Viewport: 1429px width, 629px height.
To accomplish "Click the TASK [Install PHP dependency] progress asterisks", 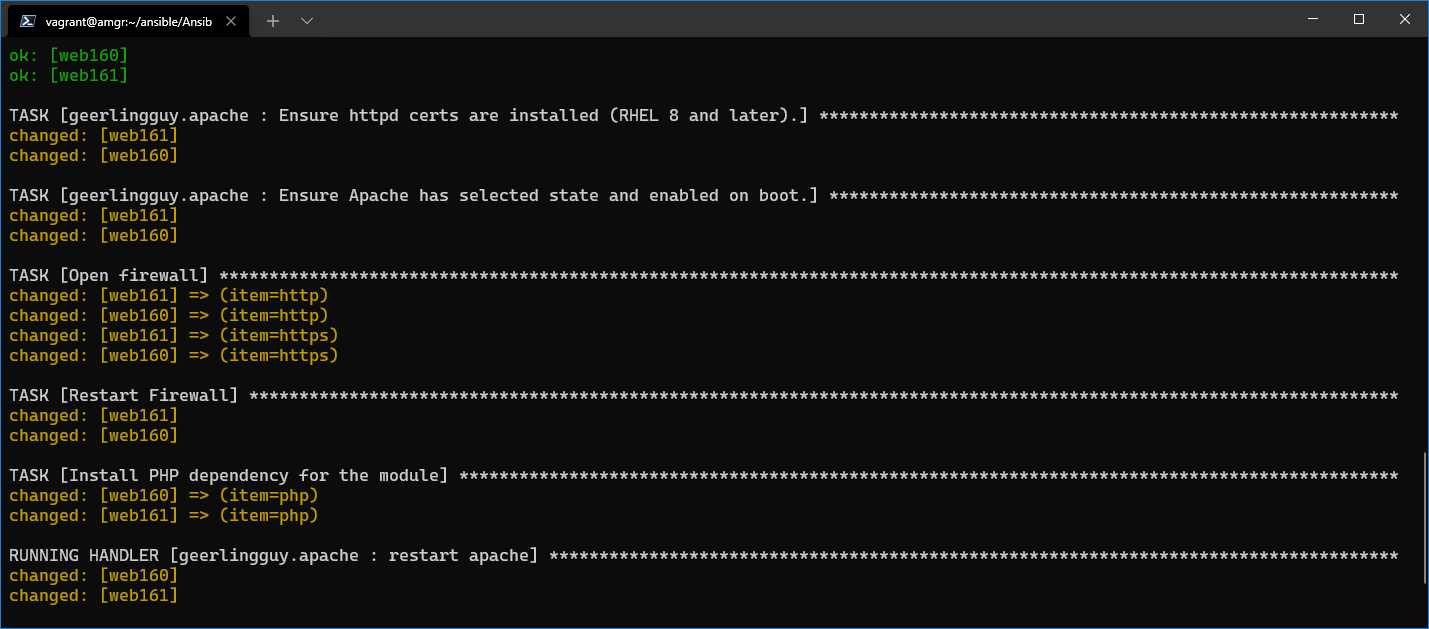I will point(900,475).
